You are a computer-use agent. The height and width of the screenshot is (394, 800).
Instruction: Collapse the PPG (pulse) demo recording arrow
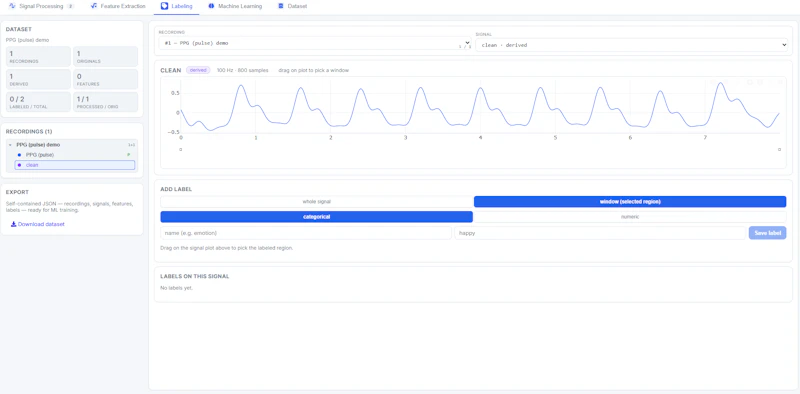point(10,145)
